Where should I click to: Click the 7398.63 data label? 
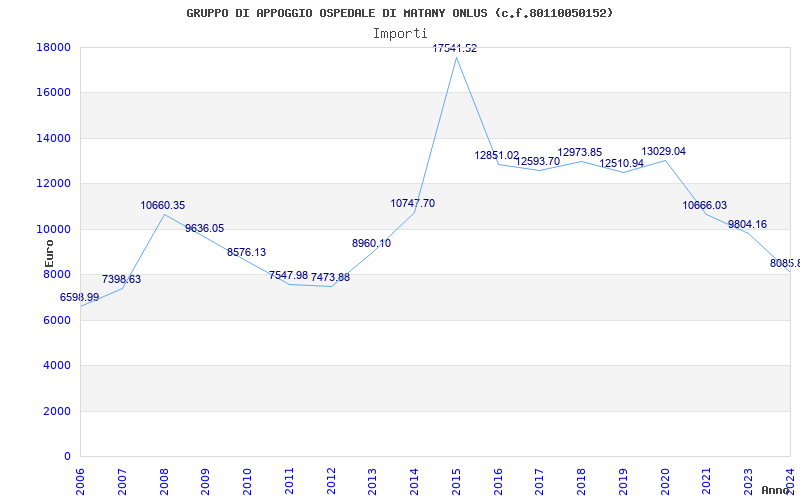(121, 280)
